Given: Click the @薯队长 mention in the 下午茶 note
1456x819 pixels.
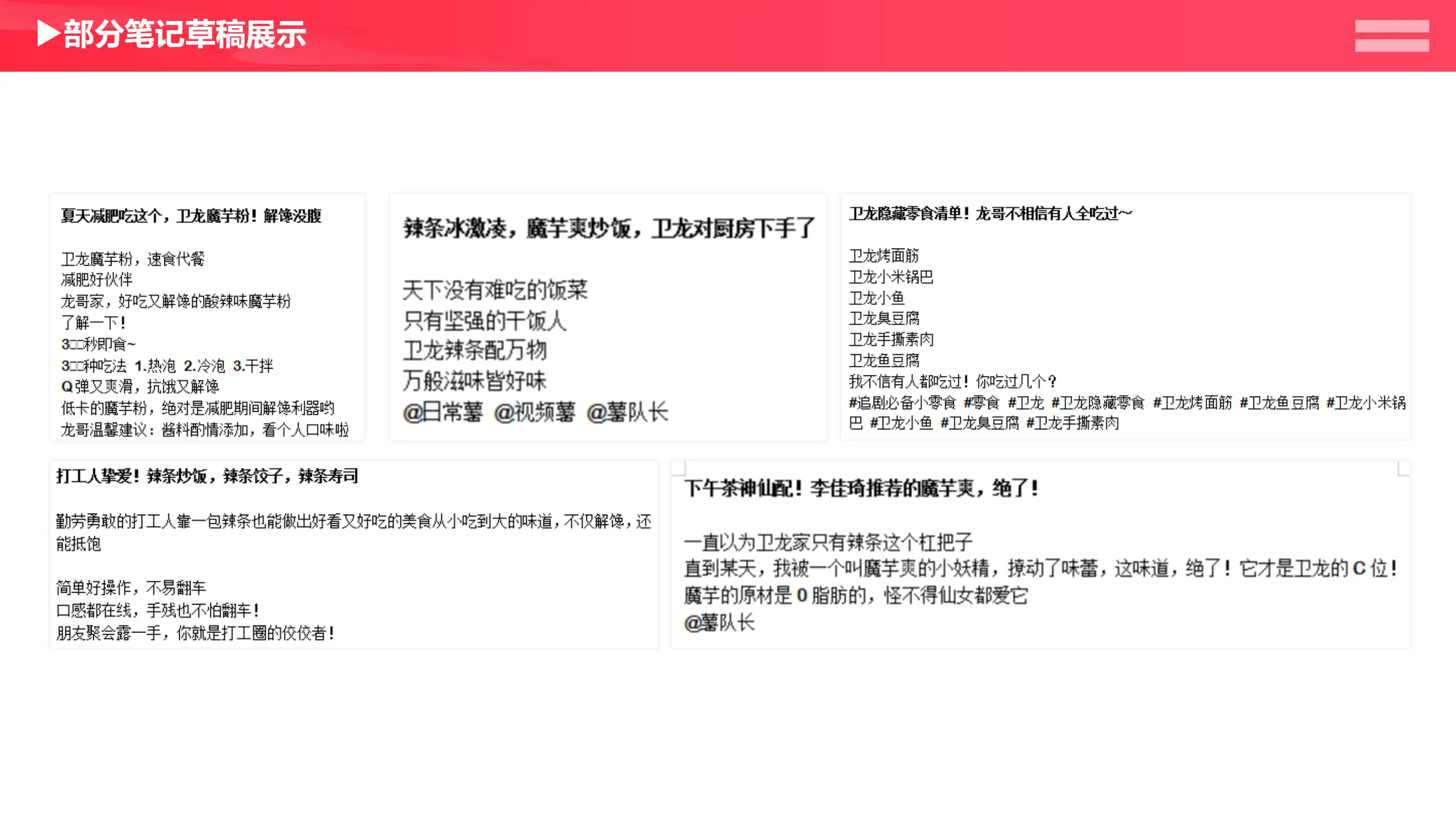Looking at the screenshot, I should (x=719, y=623).
